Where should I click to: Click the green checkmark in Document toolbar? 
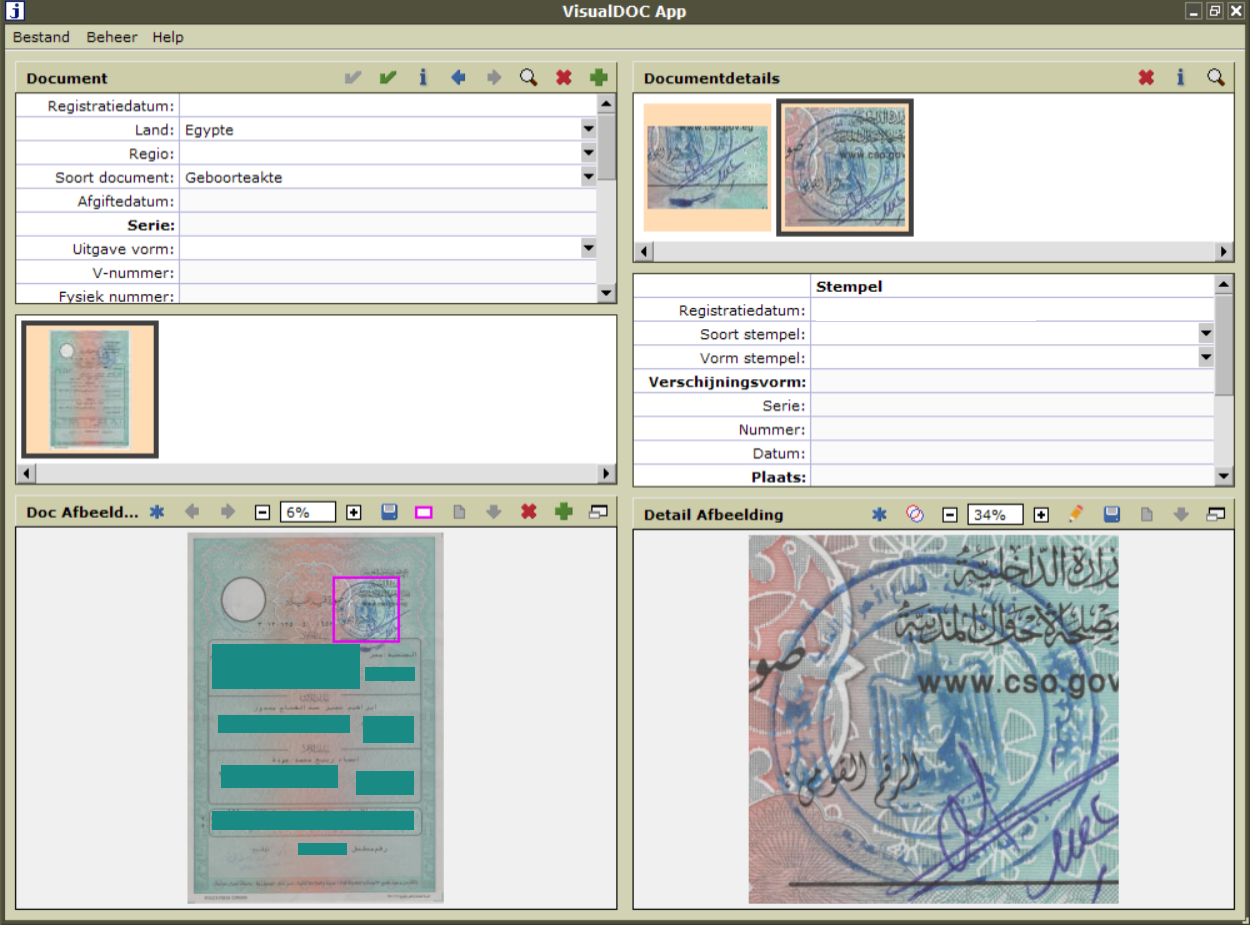click(x=388, y=78)
